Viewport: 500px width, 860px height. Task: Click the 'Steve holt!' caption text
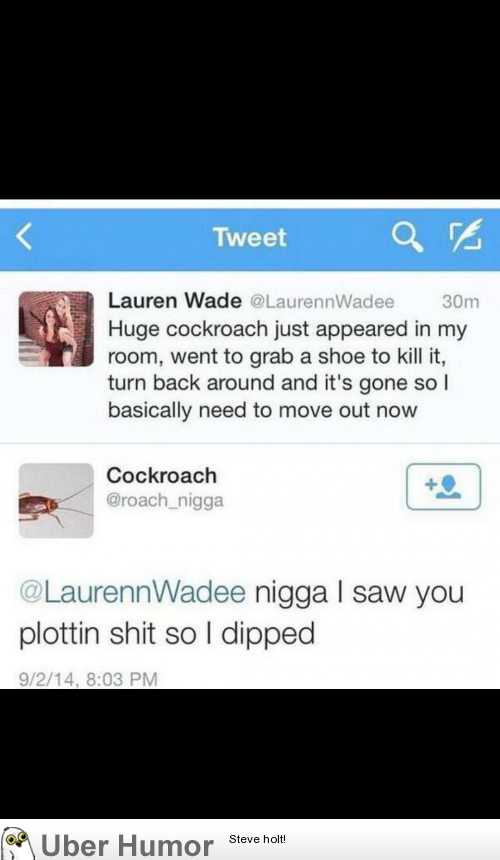click(x=257, y=839)
